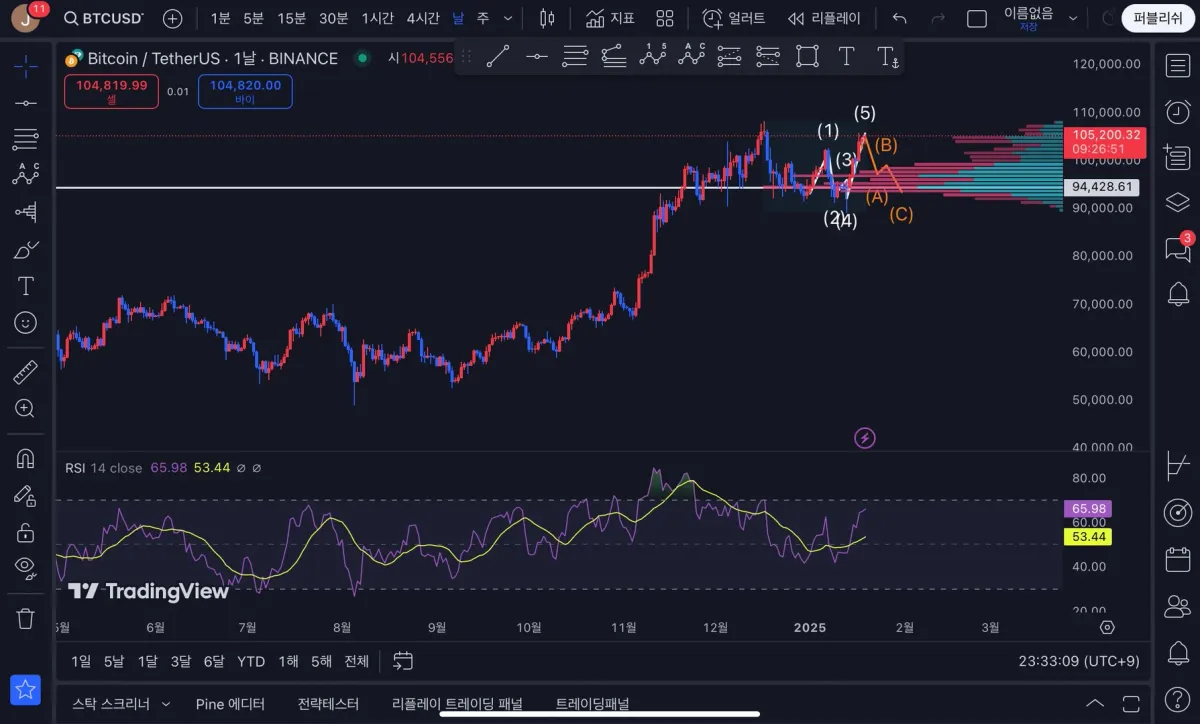Select the brush drawing tool
Image resolution: width=1200 pixels, height=724 pixels.
(26, 249)
